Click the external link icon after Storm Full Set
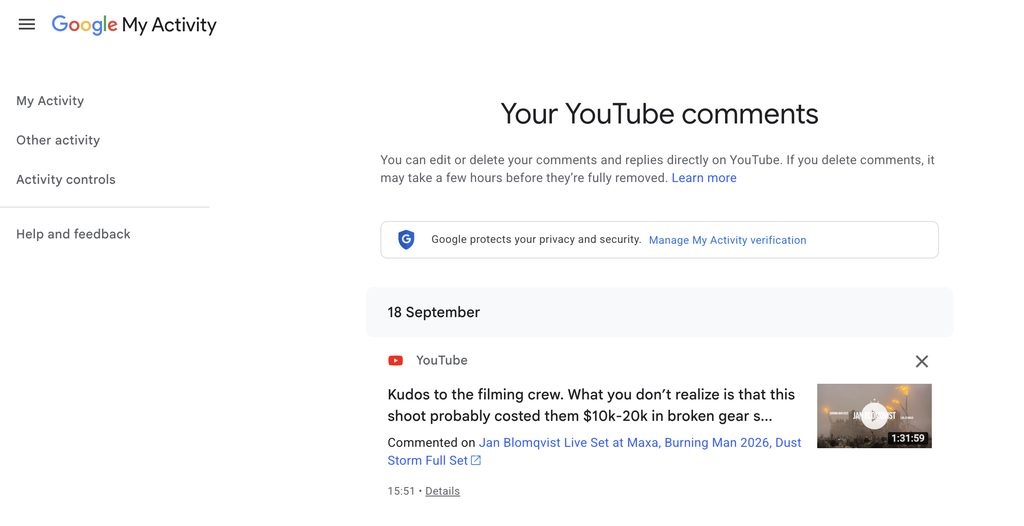The width and height of the screenshot is (1024, 526). click(476, 461)
